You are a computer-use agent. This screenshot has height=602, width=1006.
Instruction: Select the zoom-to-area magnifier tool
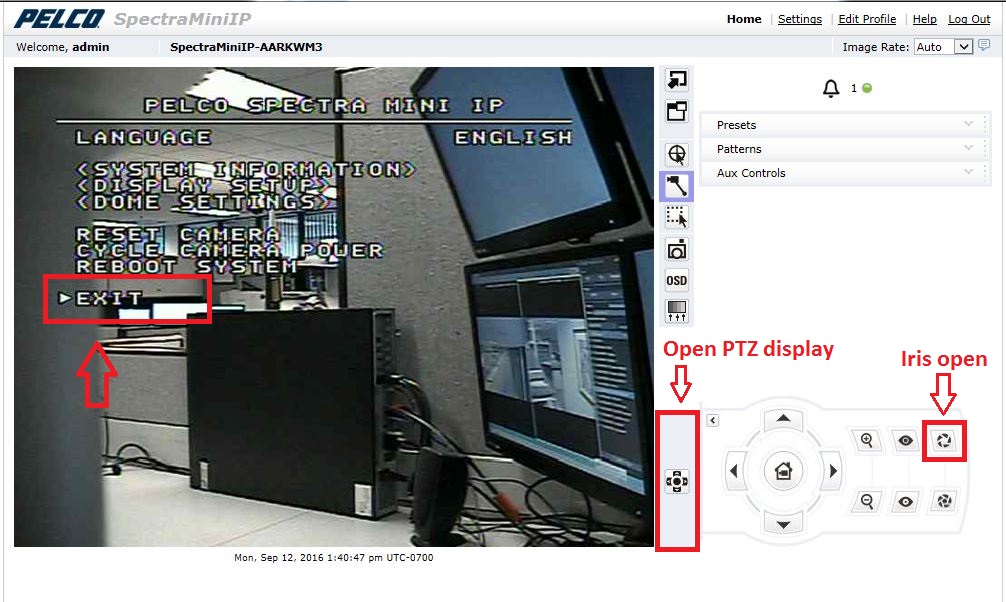pyautogui.click(x=676, y=154)
